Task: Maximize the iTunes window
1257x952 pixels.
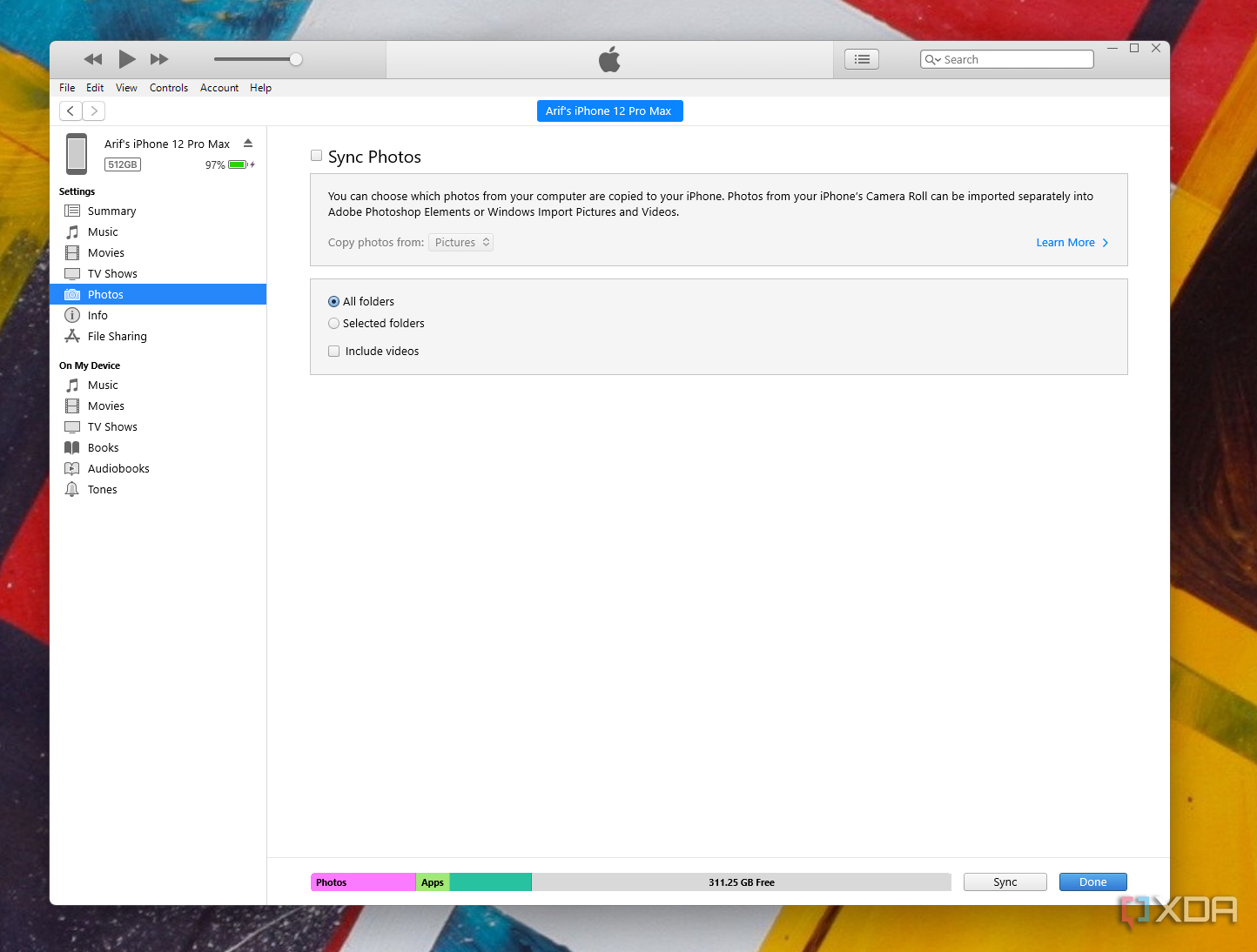Action: tap(1134, 48)
